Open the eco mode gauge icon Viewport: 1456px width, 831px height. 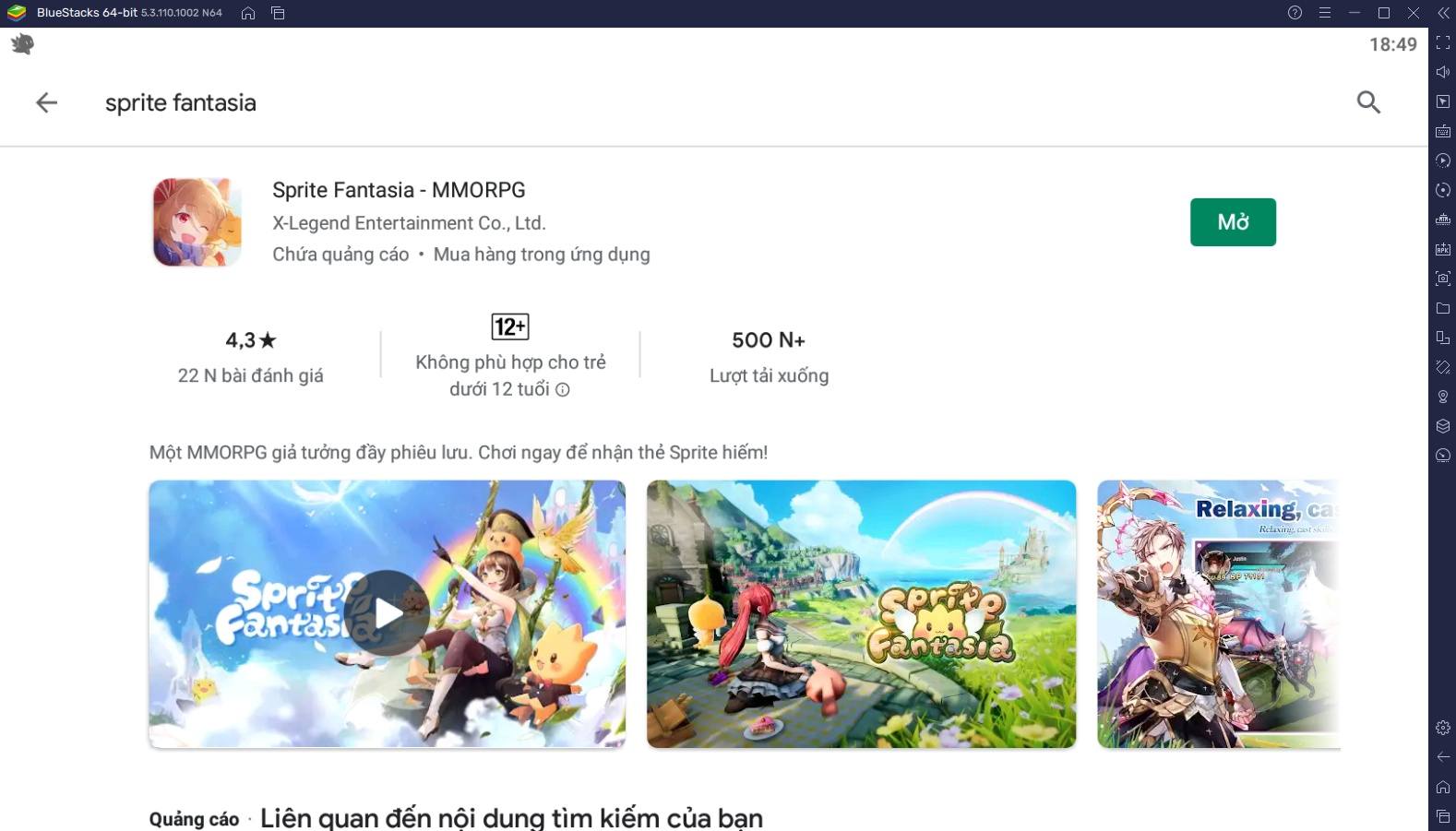pyautogui.click(x=1443, y=456)
